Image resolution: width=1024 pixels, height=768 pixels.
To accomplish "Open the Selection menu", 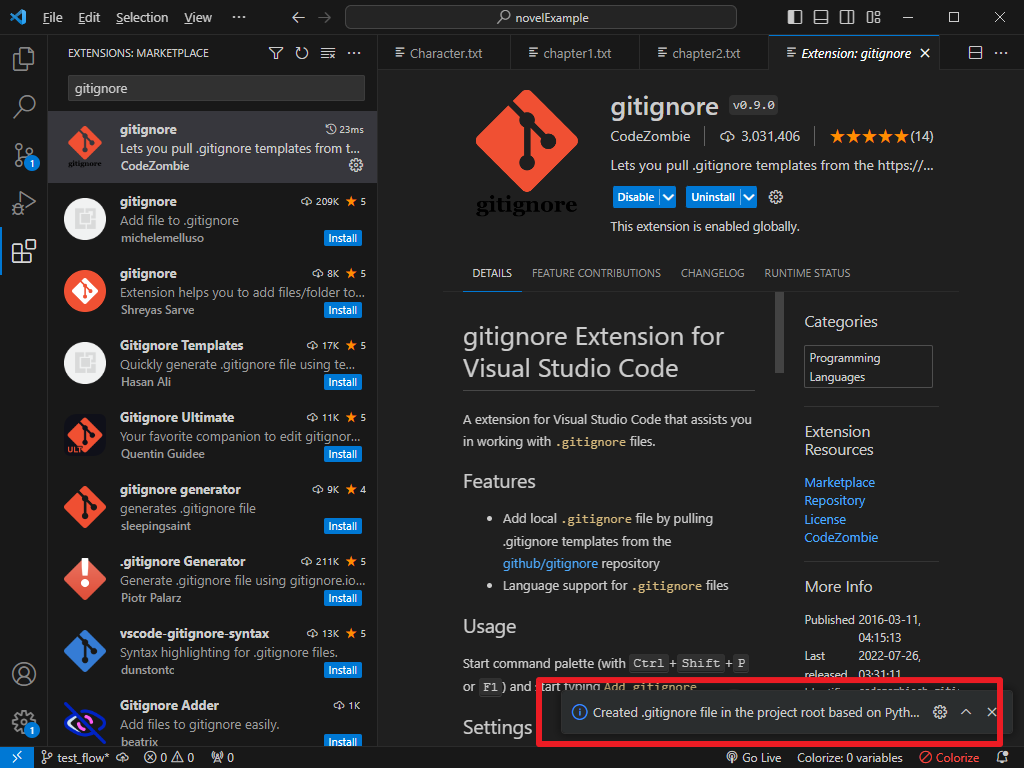I will click(142, 18).
